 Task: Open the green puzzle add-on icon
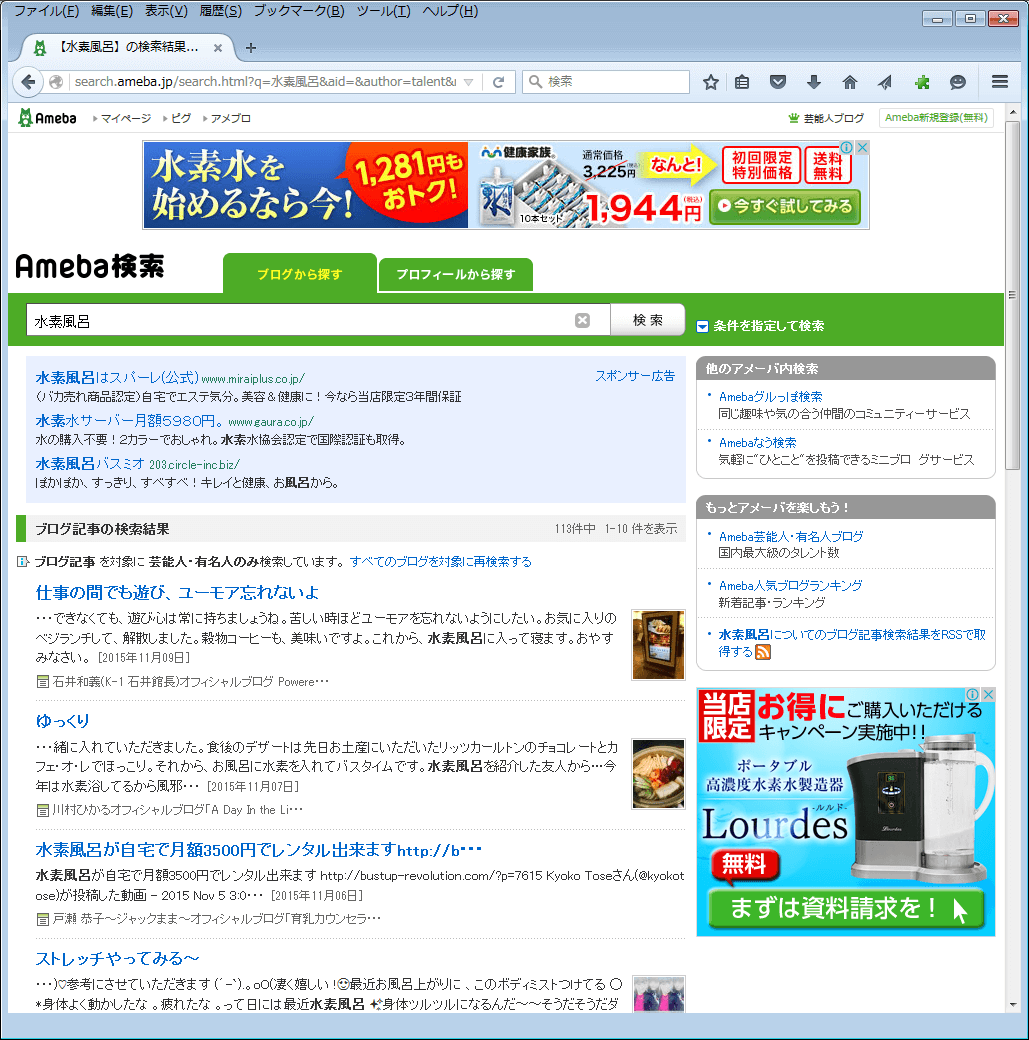pyautogui.click(x=922, y=82)
